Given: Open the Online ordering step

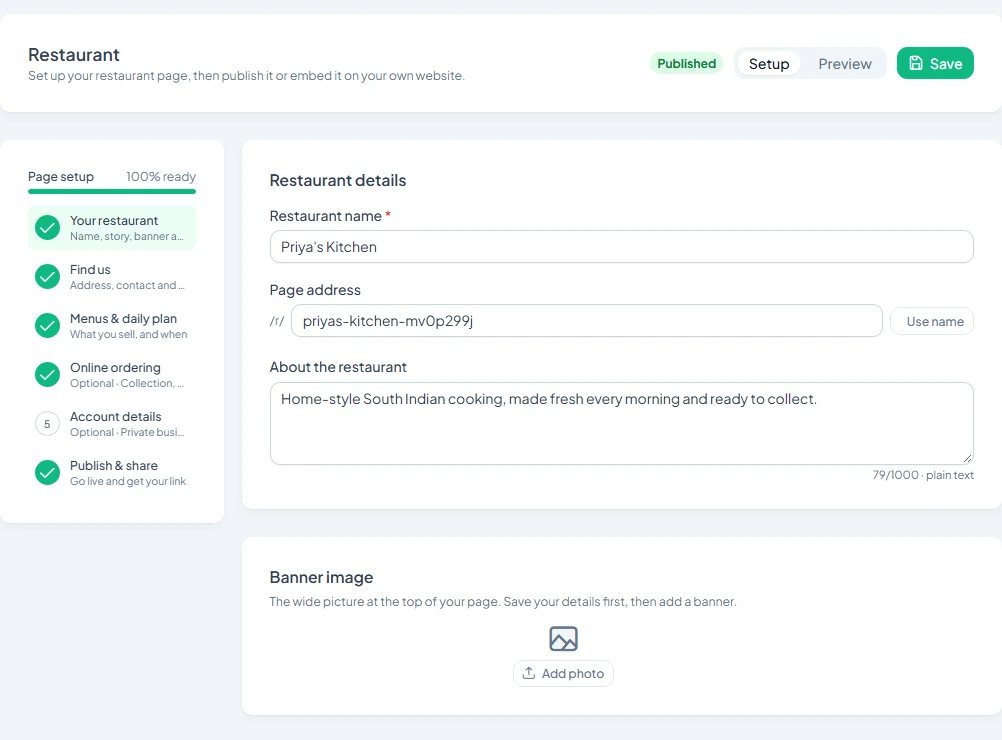Looking at the screenshot, I should [x=112, y=374].
